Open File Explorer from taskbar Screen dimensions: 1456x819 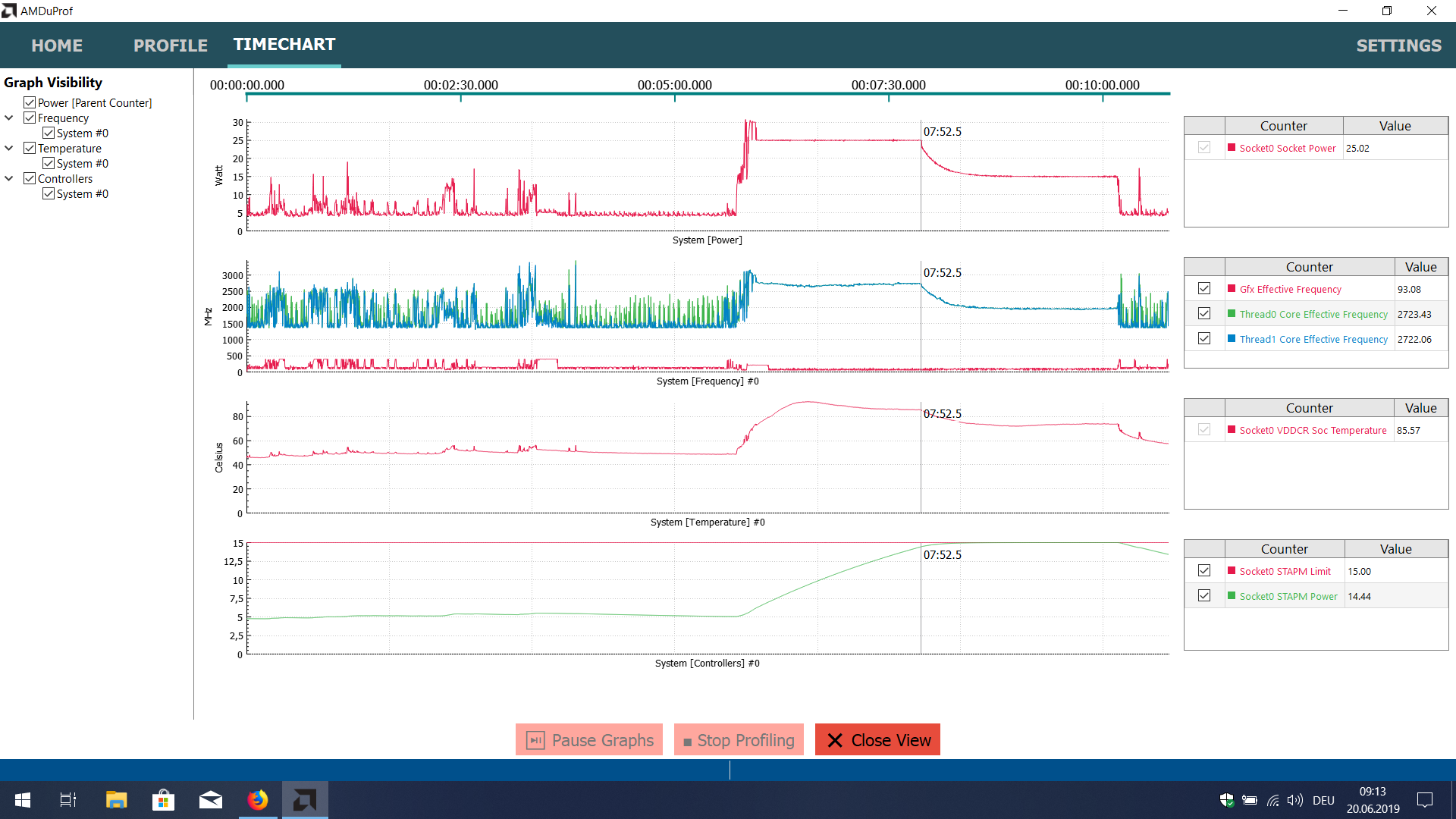116,800
